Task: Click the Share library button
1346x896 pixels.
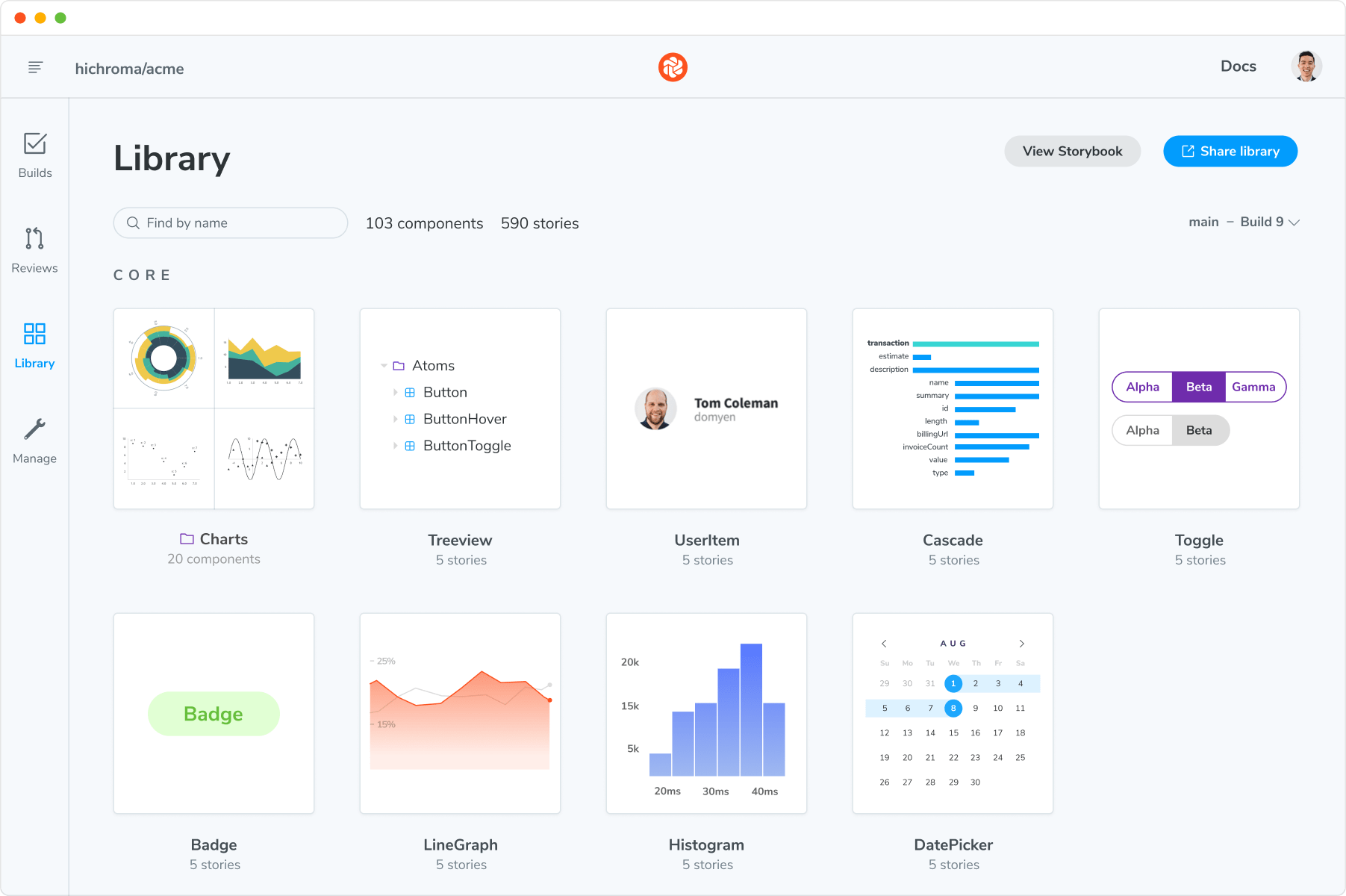Action: (x=1230, y=152)
